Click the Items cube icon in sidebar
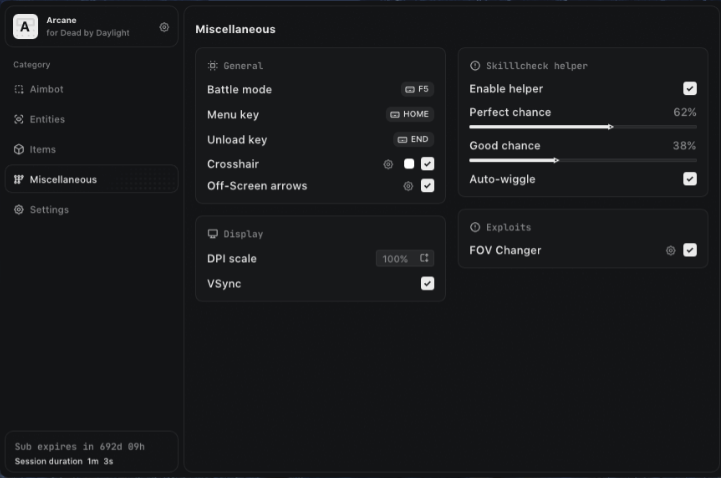721x478 pixels. point(19,150)
